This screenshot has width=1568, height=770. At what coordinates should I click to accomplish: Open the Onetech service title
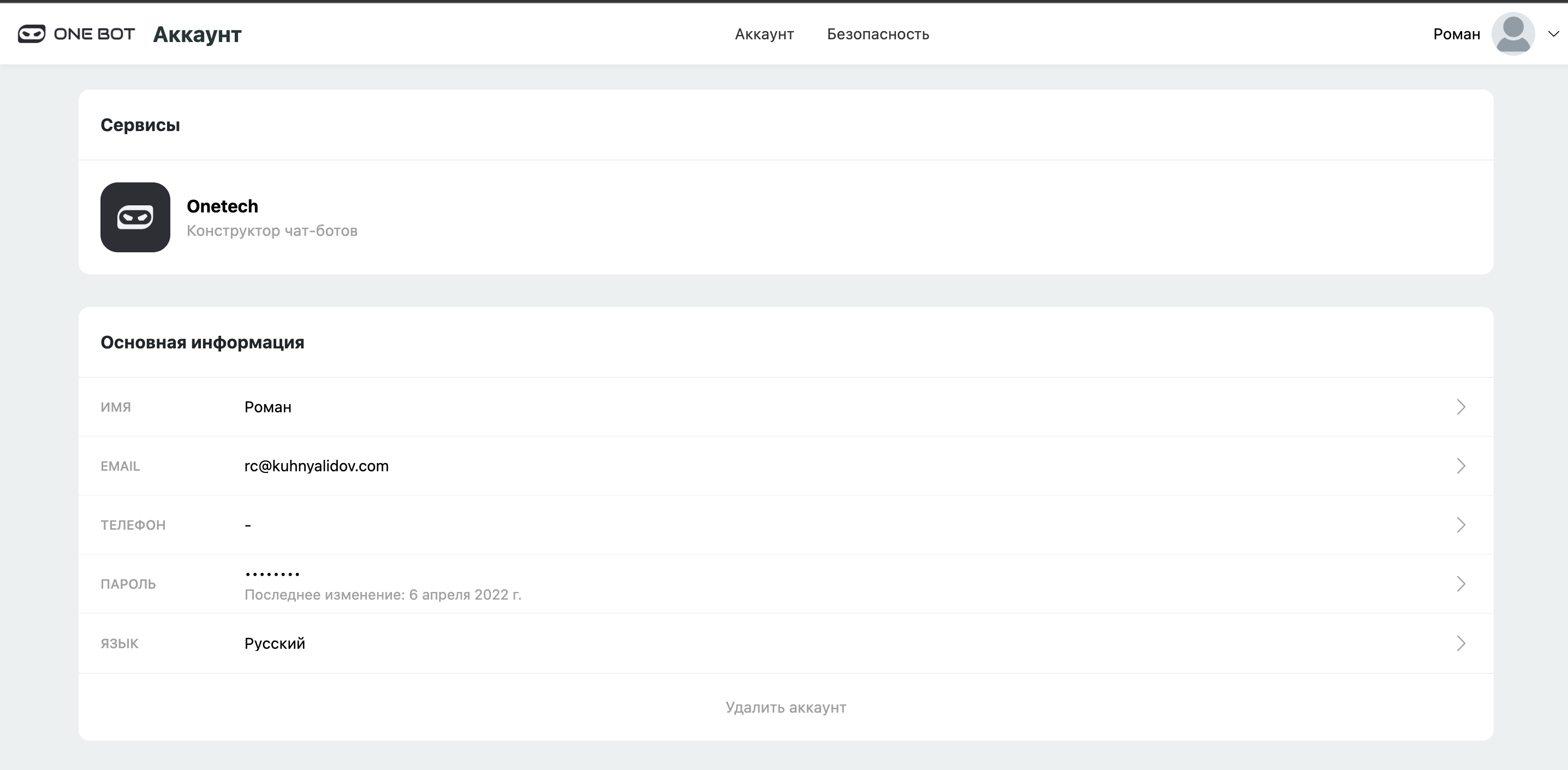(x=222, y=206)
